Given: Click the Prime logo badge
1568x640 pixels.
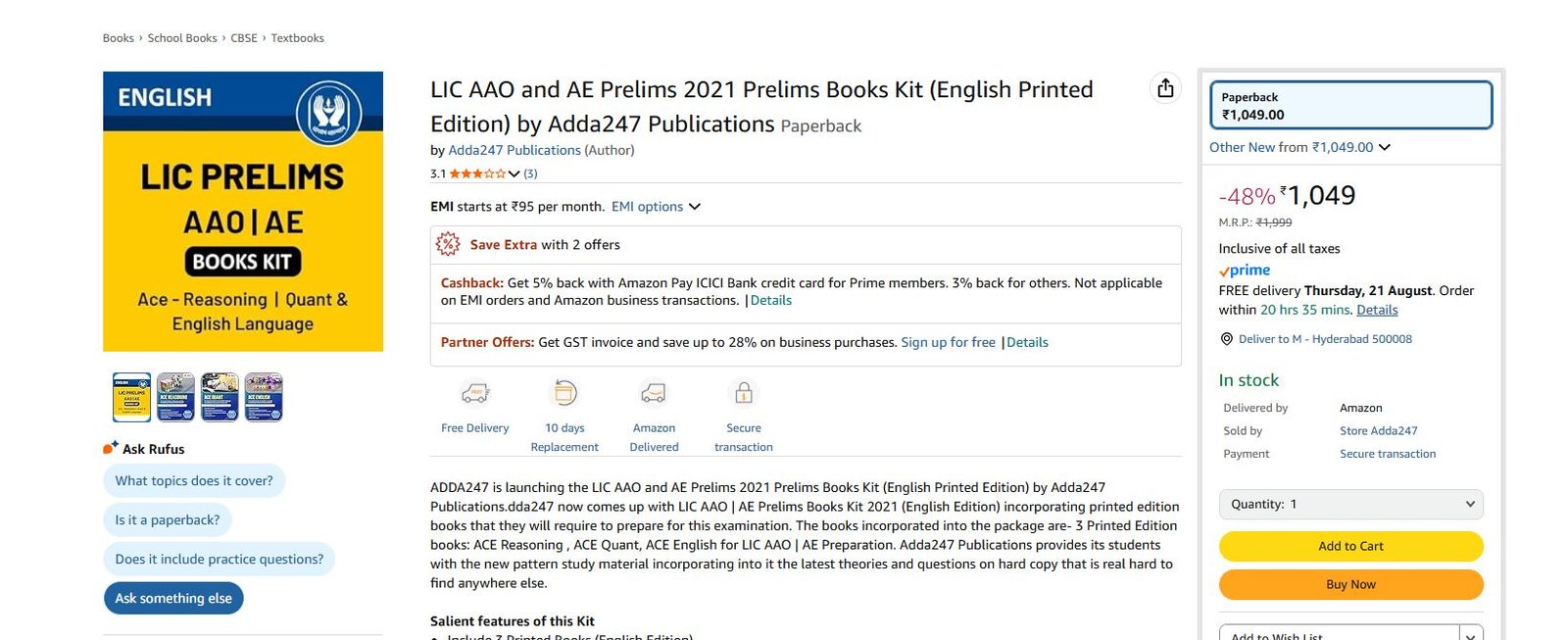Looking at the screenshot, I should (x=1245, y=271).
